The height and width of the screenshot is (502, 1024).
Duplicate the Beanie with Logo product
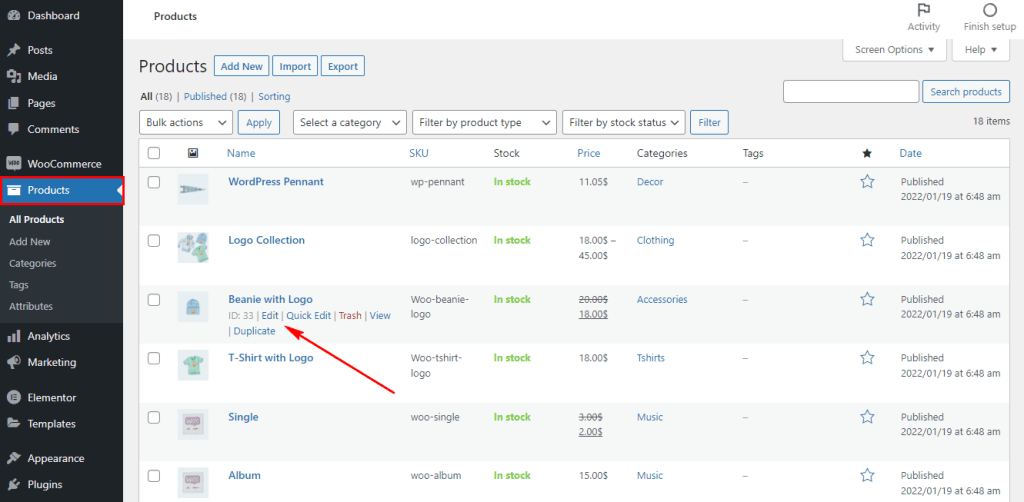coord(255,331)
